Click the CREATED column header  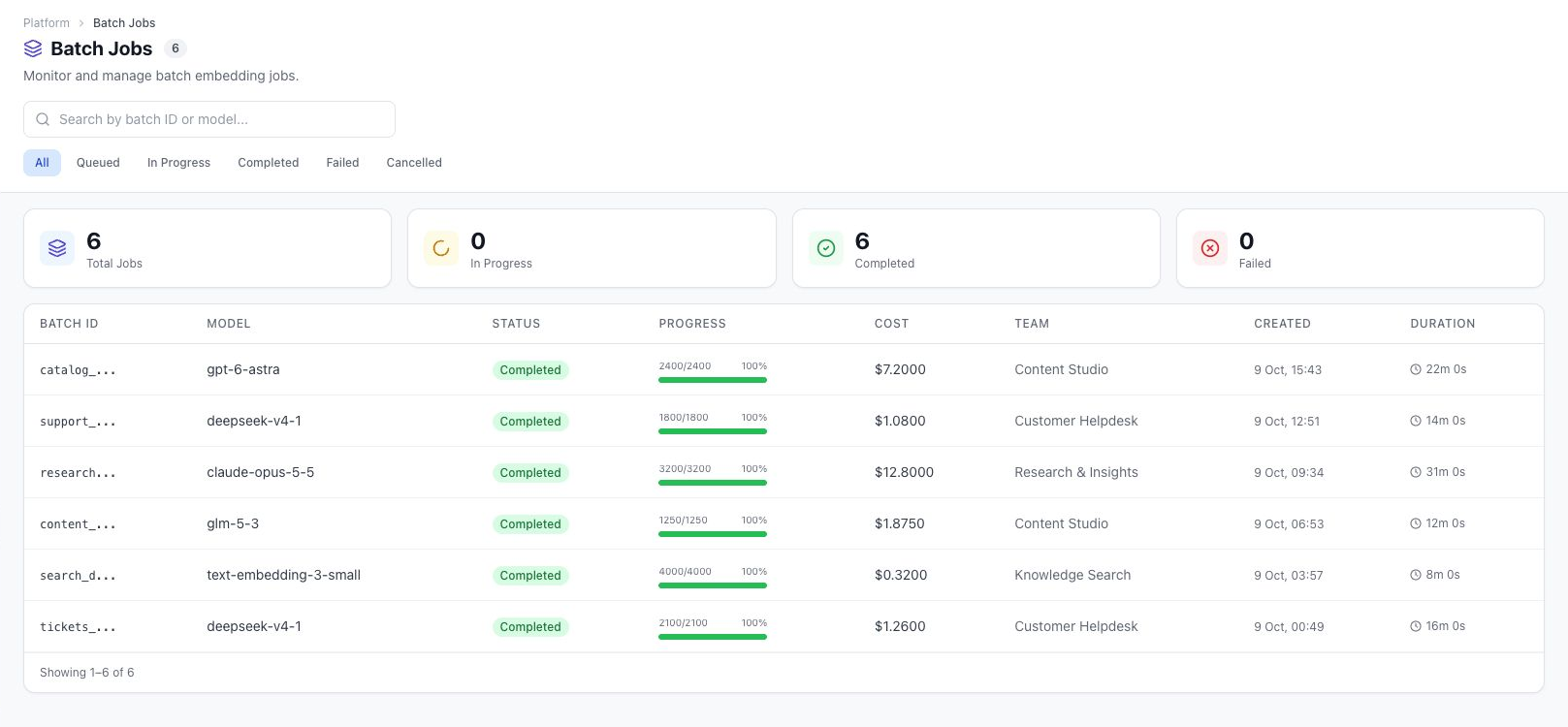[1282, 324]
